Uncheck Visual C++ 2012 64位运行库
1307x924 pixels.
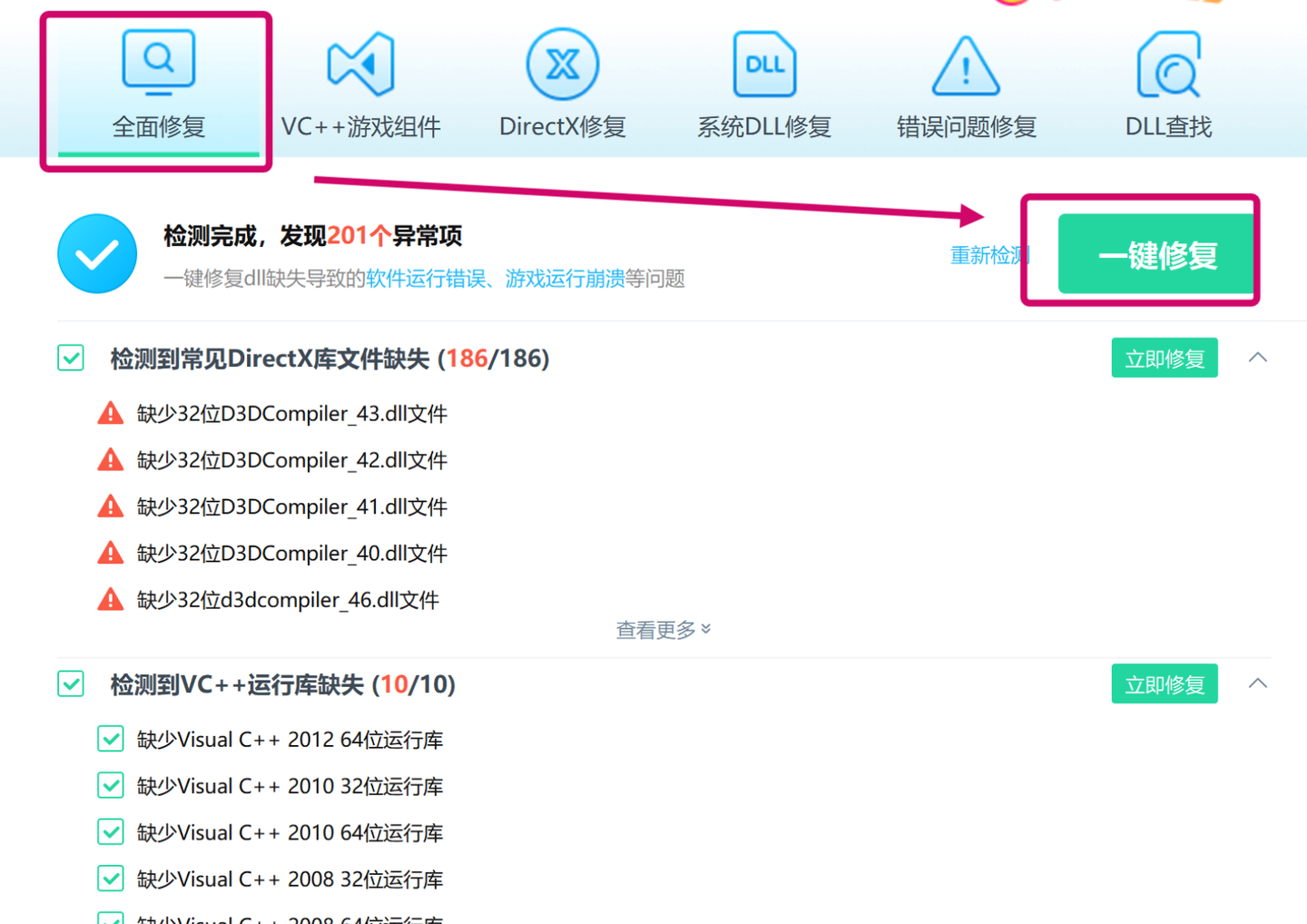point(110,739)
